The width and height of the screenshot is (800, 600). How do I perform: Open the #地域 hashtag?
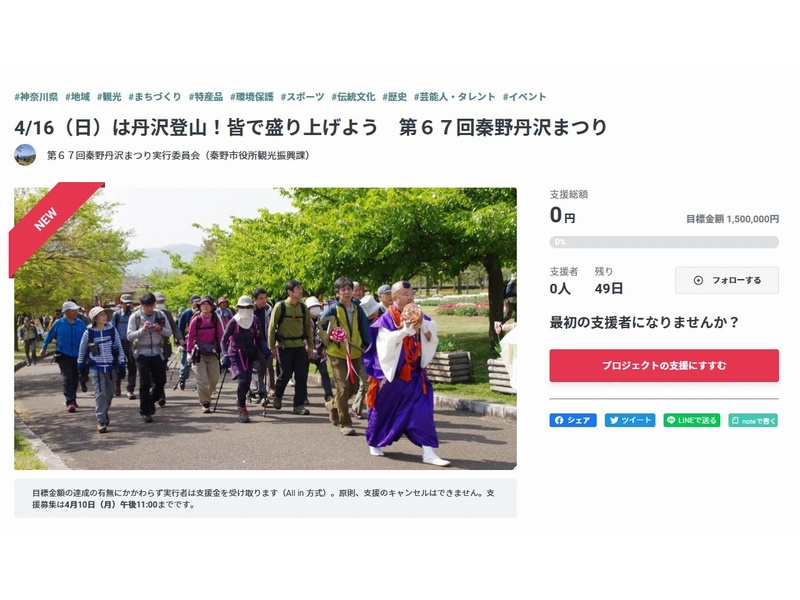78,97
